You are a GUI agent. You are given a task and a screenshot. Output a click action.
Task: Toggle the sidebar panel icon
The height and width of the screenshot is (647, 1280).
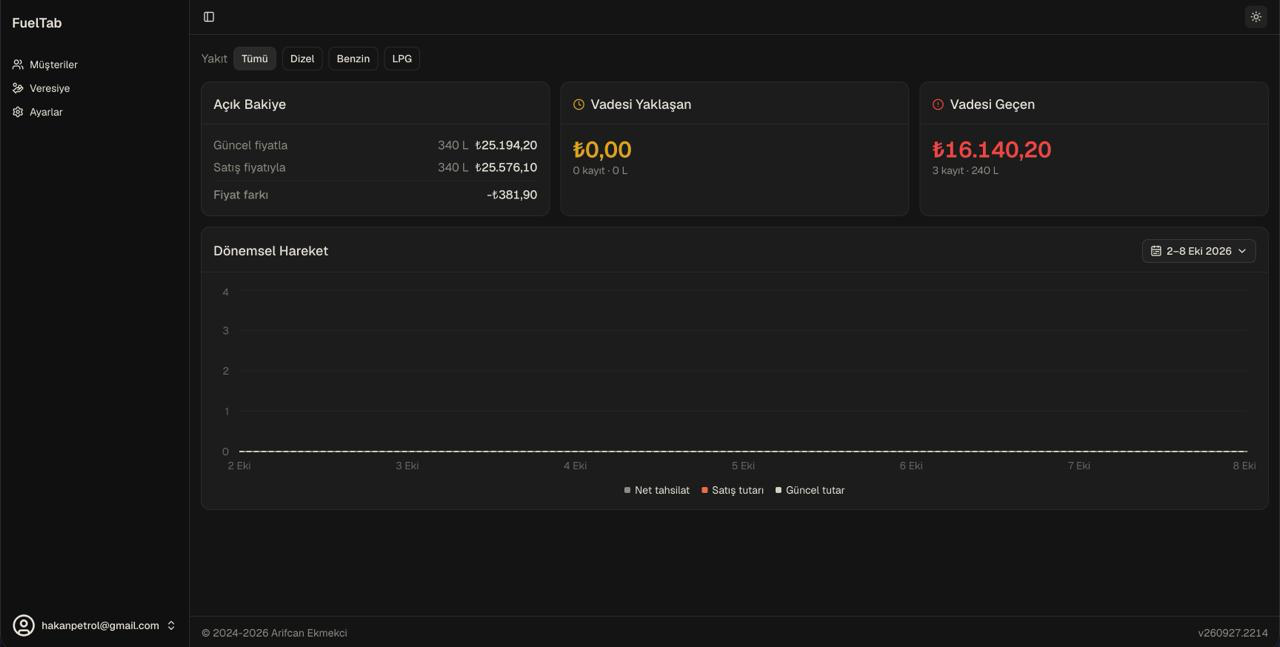[x=209, y=17]
